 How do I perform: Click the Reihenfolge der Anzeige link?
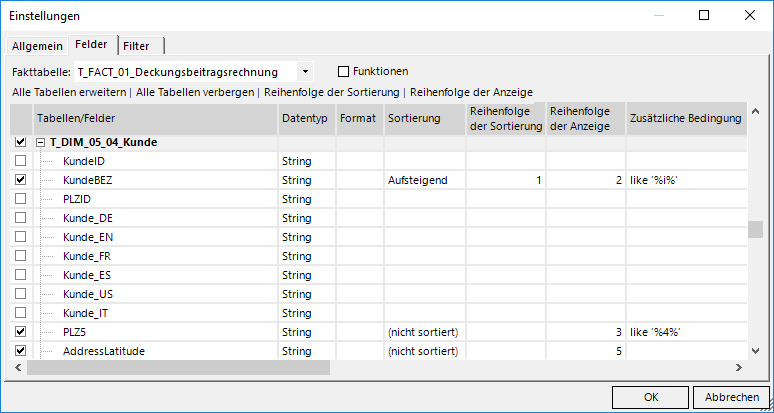[x=471, y=92]
